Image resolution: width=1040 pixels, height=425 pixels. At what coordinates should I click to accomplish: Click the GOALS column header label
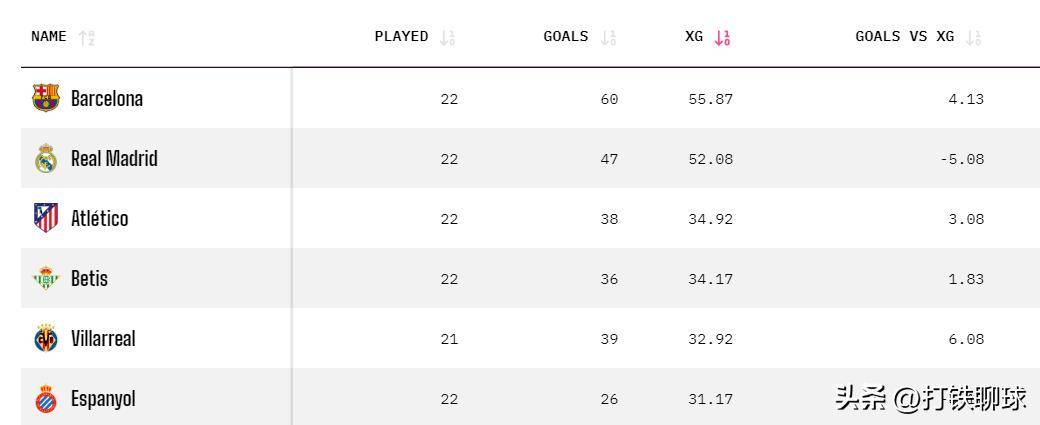click(566, 37)
